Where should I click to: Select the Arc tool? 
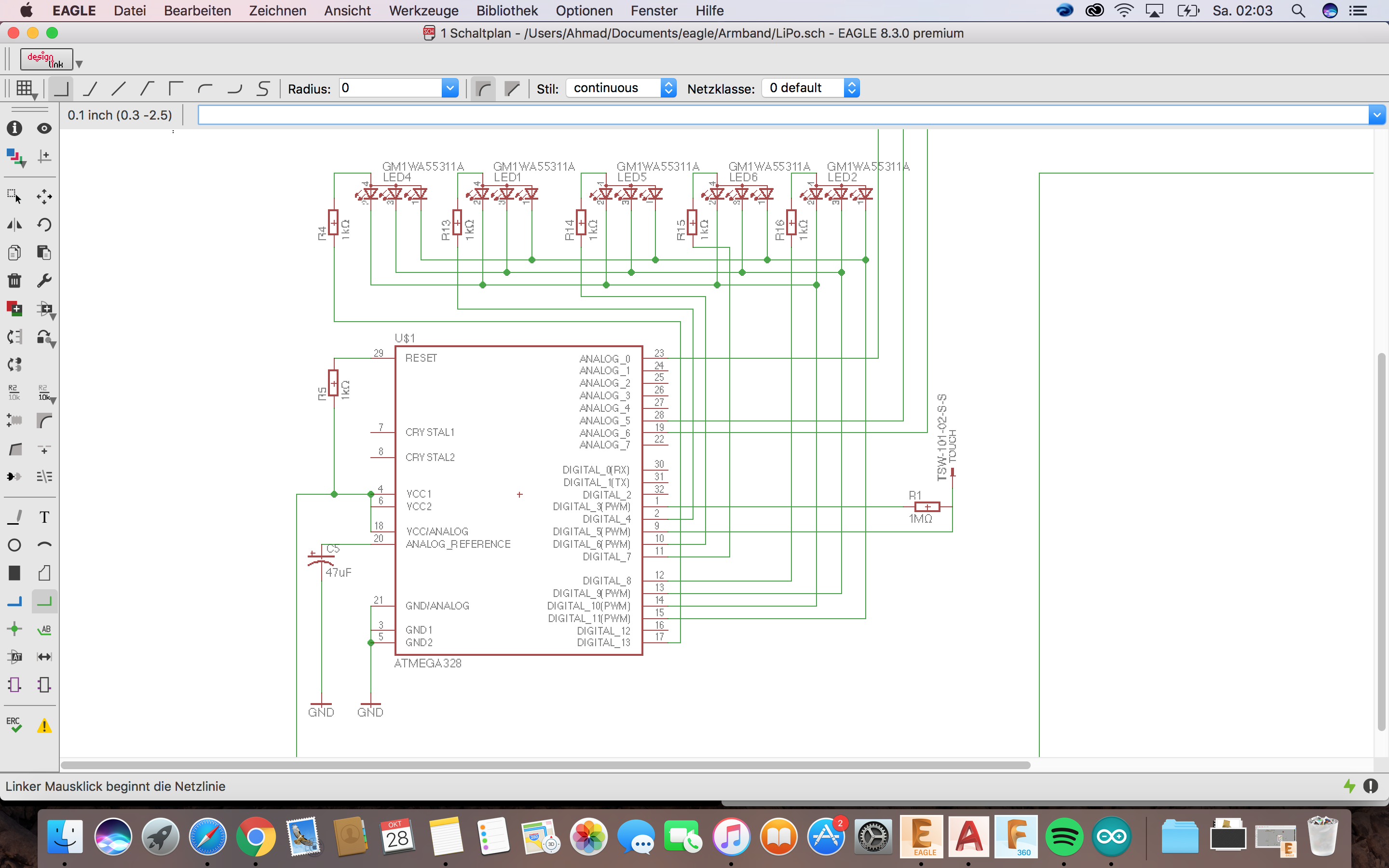[44, 545]
